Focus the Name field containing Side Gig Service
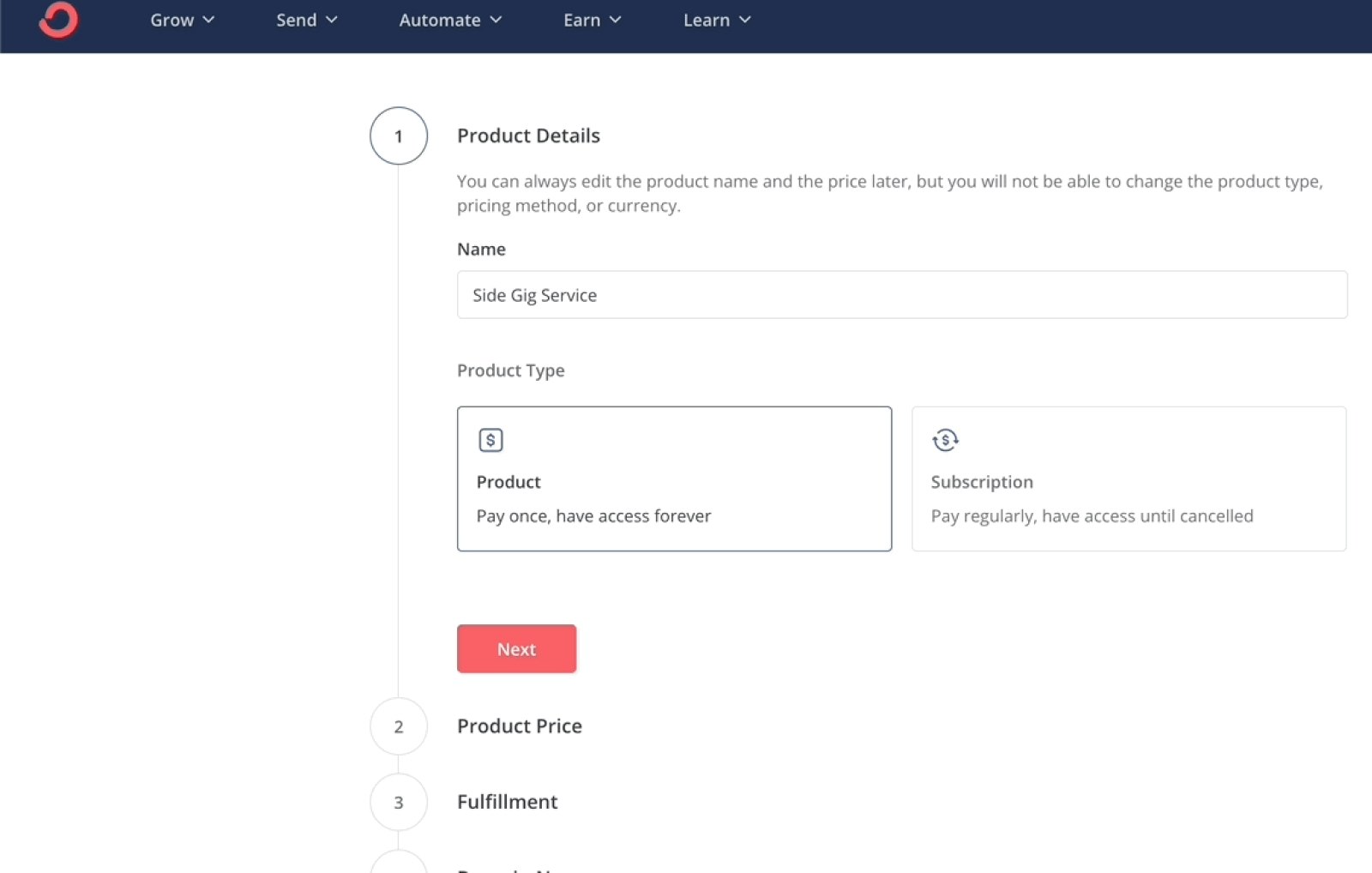The width and height of the screenshot is (1372, 873). (902, 295)
